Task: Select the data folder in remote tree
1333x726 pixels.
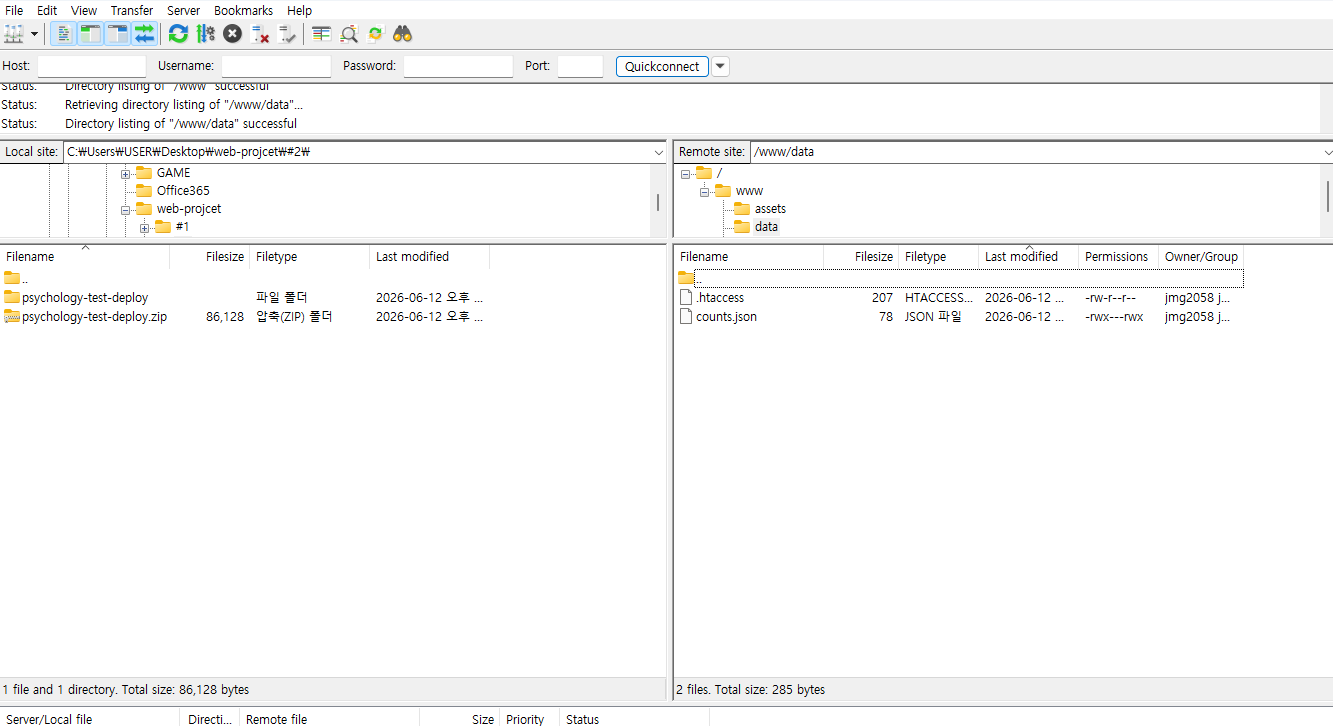Action: (x=766, y=227)
